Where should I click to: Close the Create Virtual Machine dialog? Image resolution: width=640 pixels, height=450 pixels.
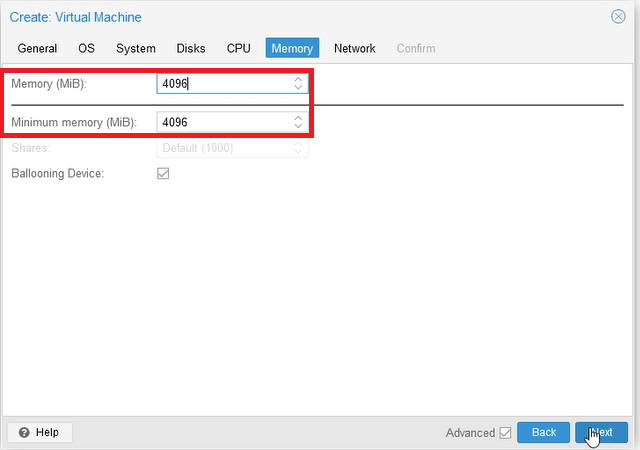(x=618, y=17)
